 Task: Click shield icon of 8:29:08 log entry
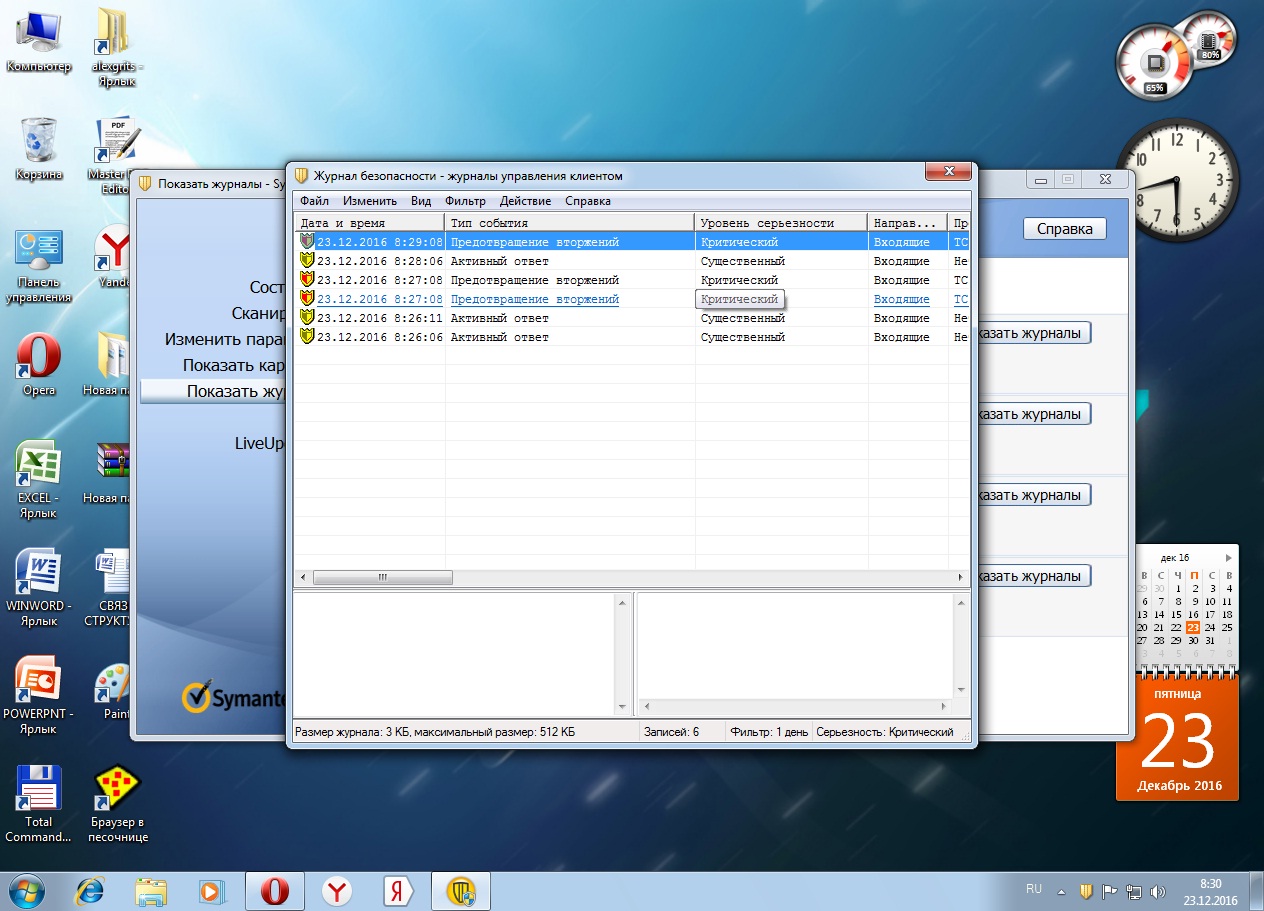click(x=306, y=242)
